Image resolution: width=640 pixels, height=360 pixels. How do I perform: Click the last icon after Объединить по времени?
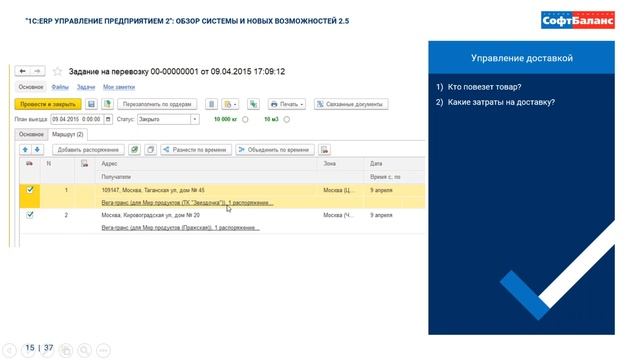[x=324, y=150]
